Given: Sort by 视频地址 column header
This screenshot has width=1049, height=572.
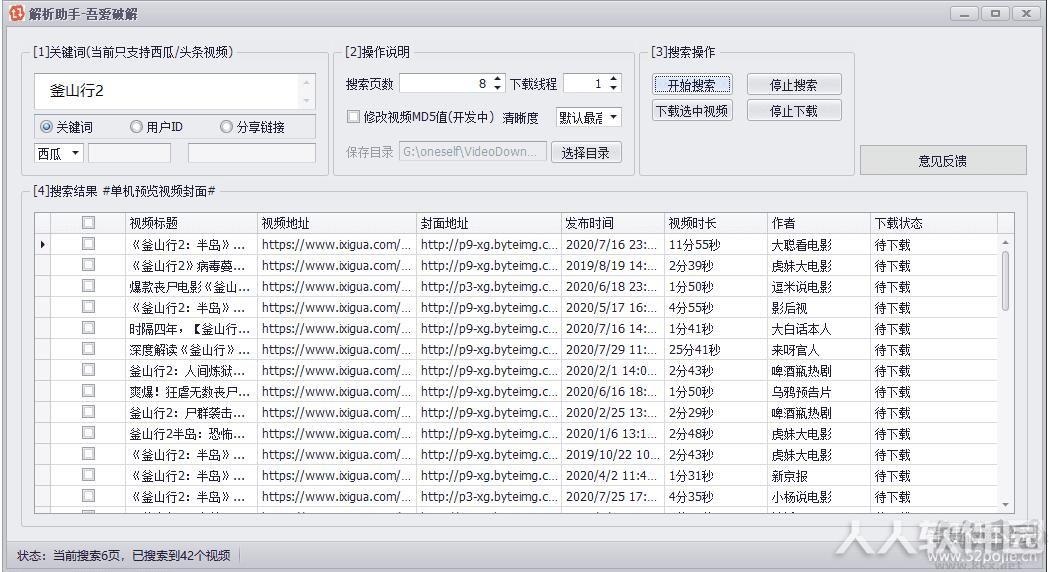Looking at the screenshot, I should [x=337, y=223].
